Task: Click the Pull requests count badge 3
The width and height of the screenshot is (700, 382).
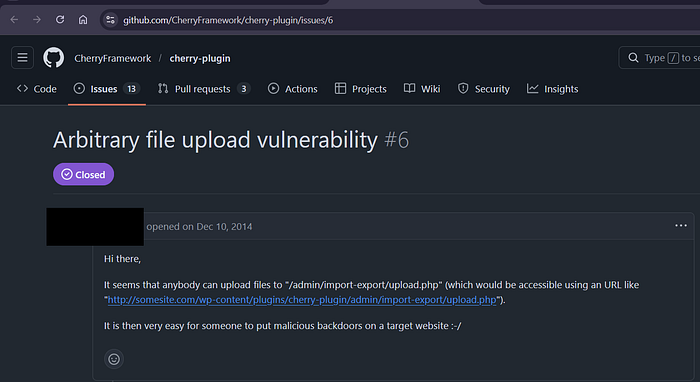Action: tap(244, 89)
